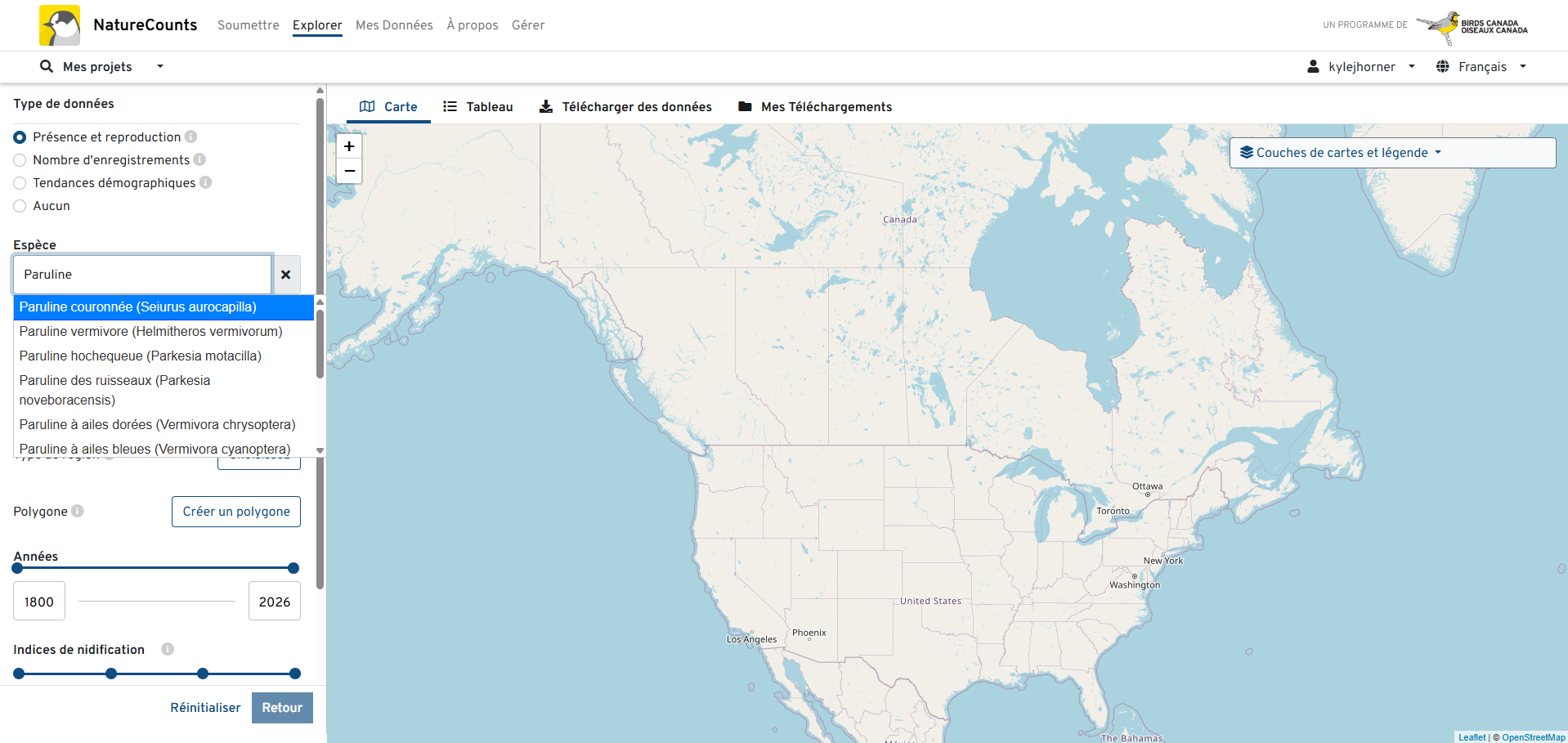Click the right handle of Années slider
The height and width of the screenshot is (743, 1568).
point(293,568)
